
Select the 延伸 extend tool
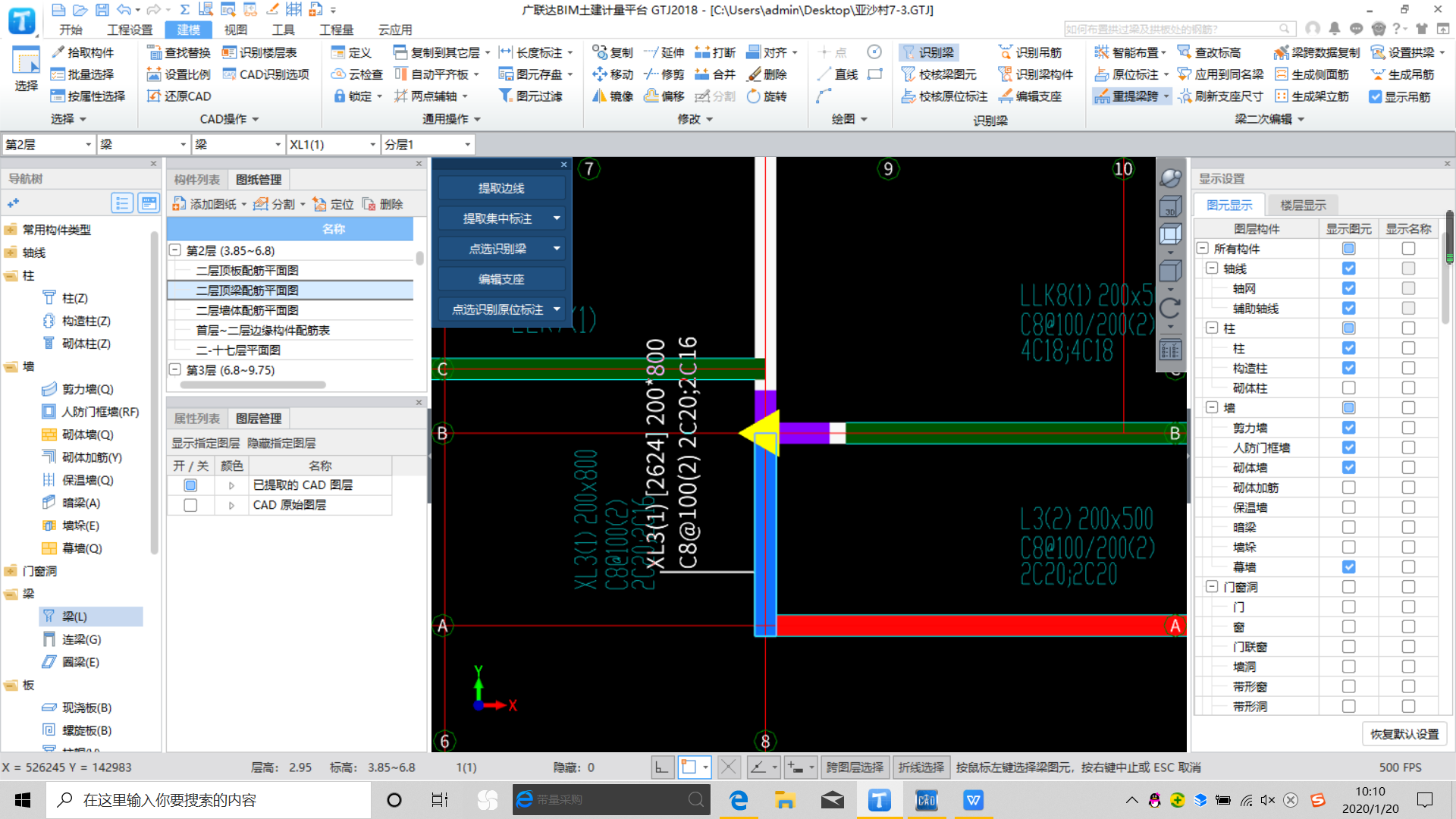coord(664,52)
